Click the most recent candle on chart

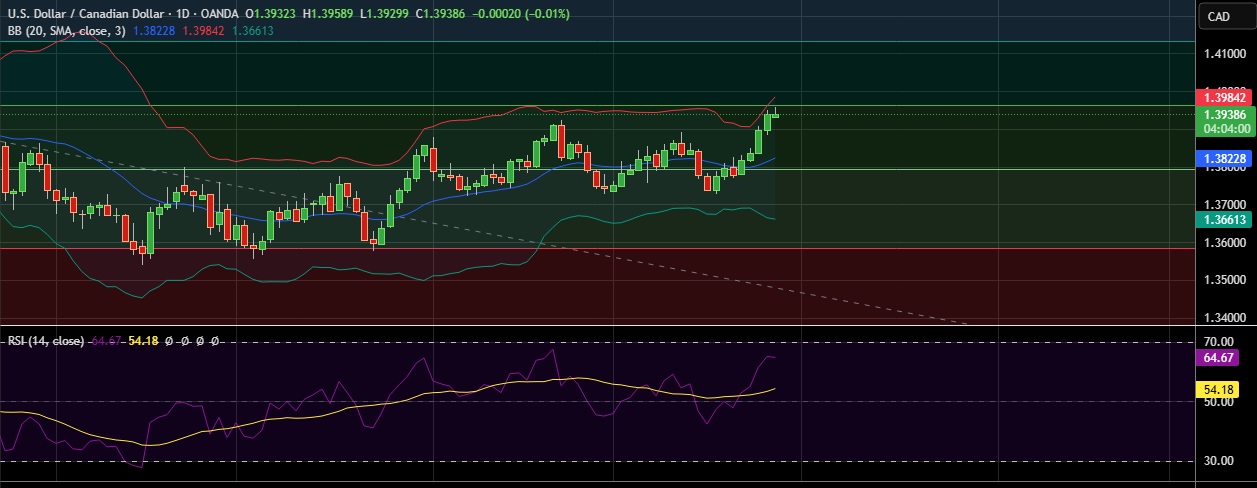point(775,115)
